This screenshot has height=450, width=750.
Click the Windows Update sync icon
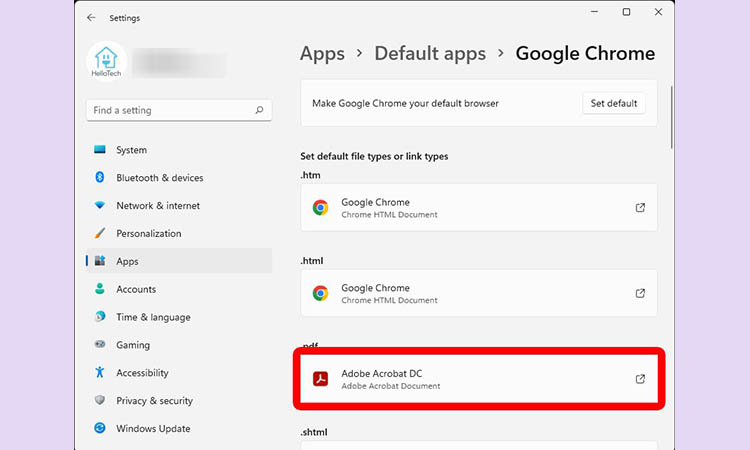click(x=99, y=428)
